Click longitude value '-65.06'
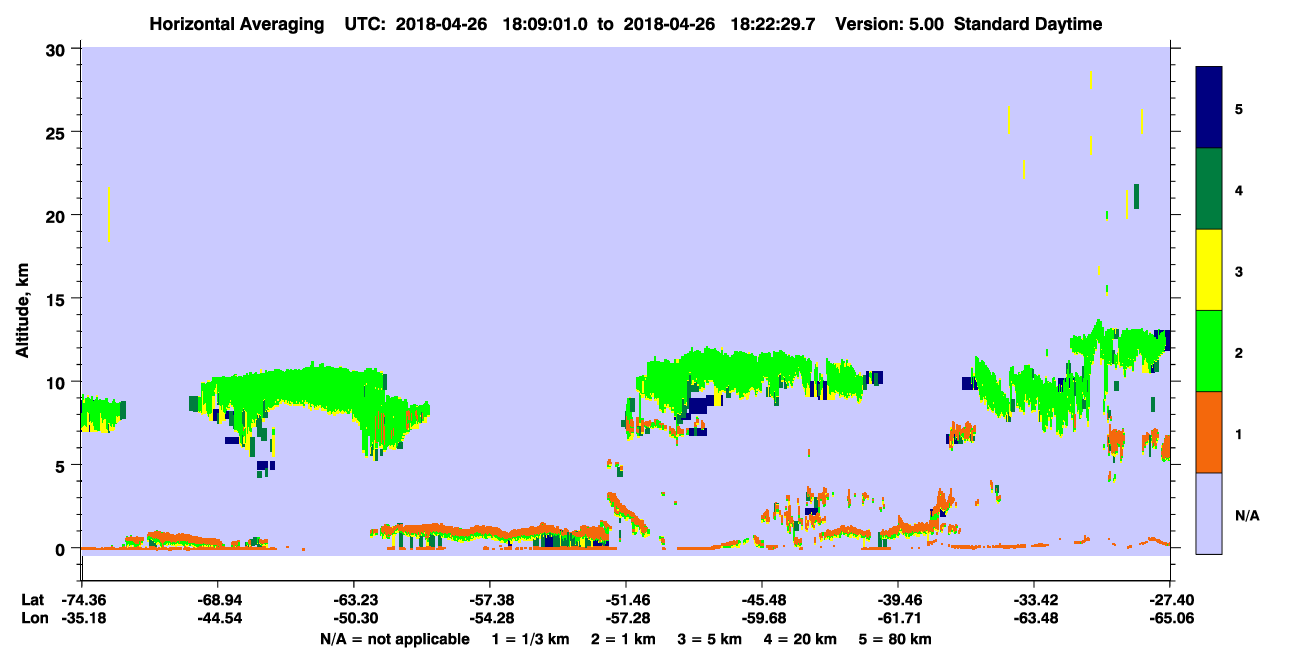The width and height of the screenshot is (1300, 667). tap(1170, 618)
